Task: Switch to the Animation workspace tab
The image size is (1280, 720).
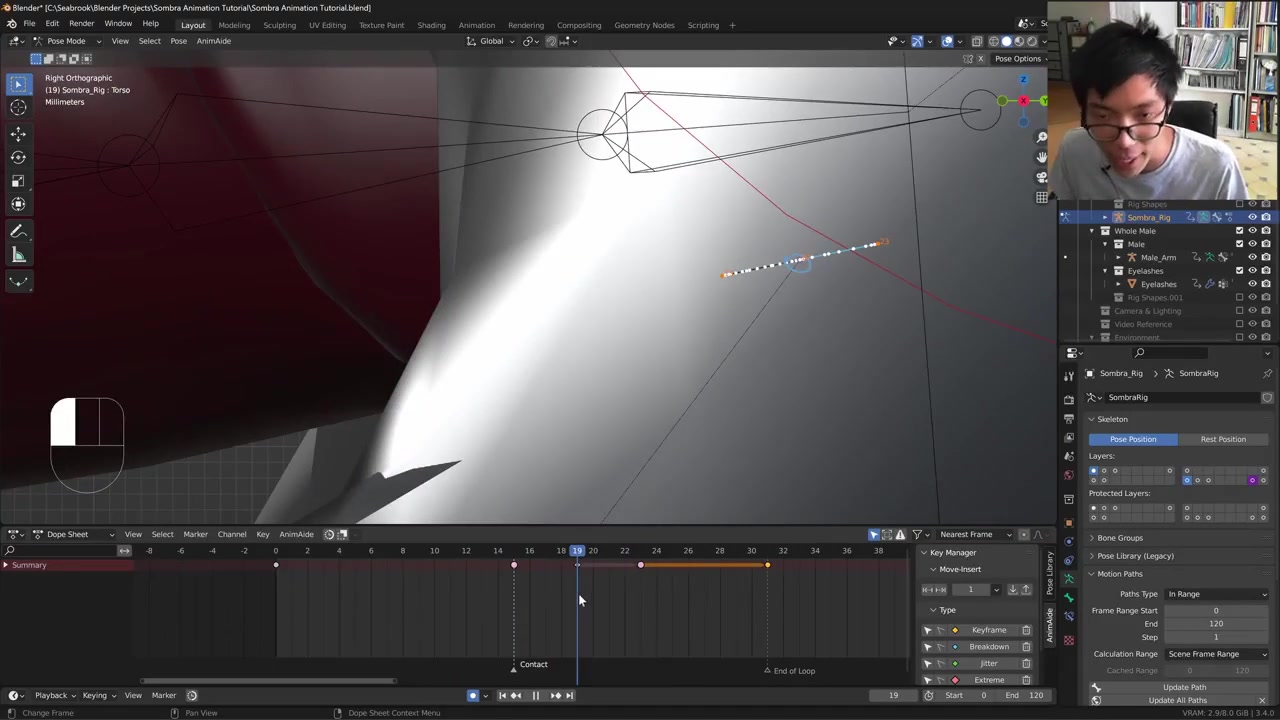Action: (476, 25)
